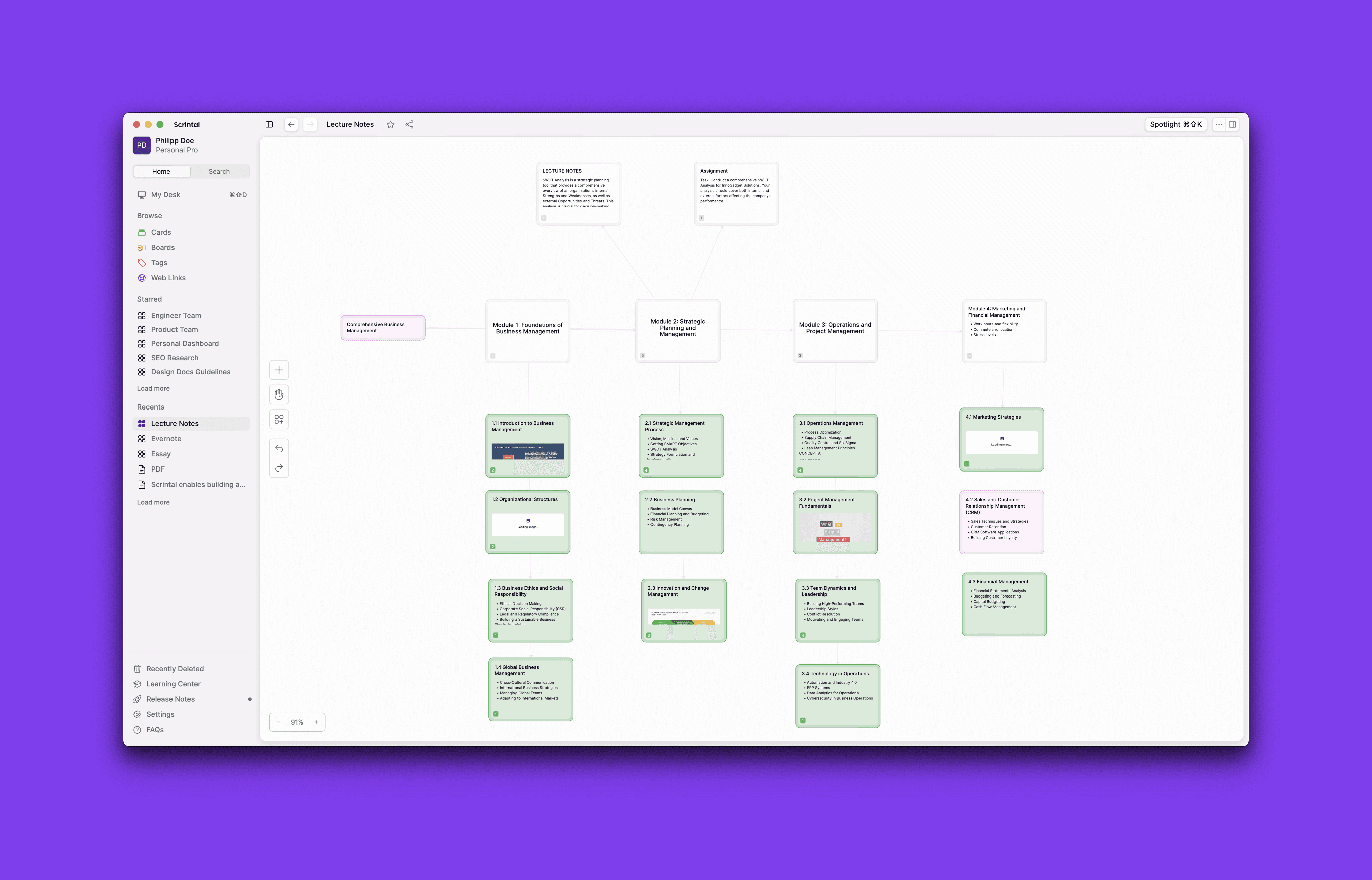Switch to the Search tab
The image size is (1372, 880).
click(x=219, y=172)
